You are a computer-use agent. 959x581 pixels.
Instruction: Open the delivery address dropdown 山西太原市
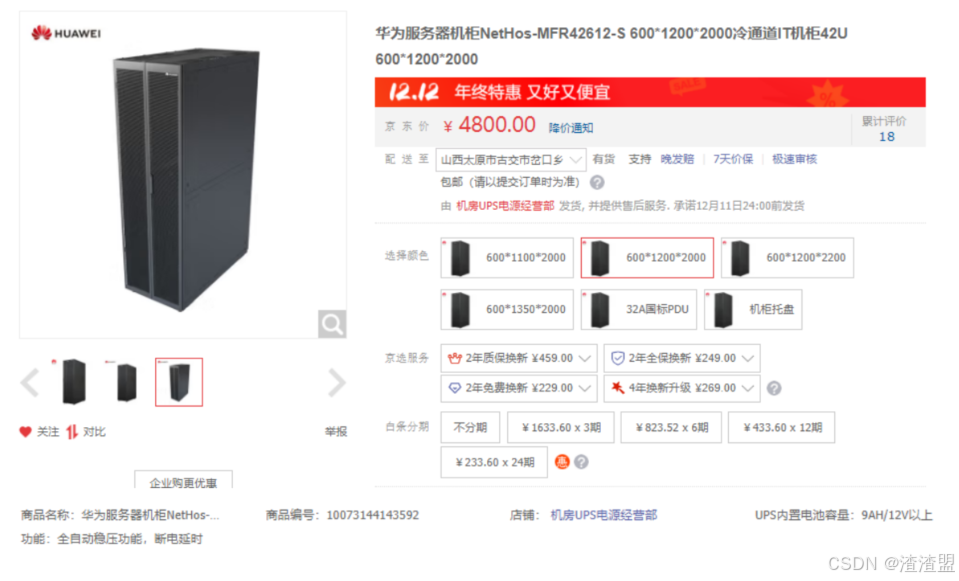click(x=511, y=160)
